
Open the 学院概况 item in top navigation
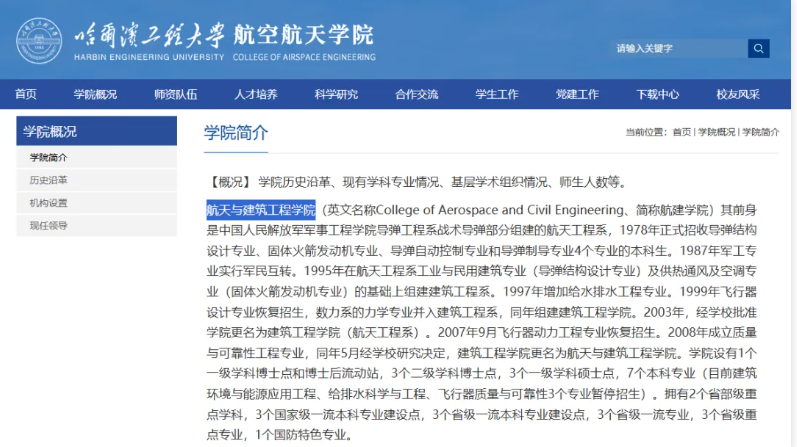95,94
